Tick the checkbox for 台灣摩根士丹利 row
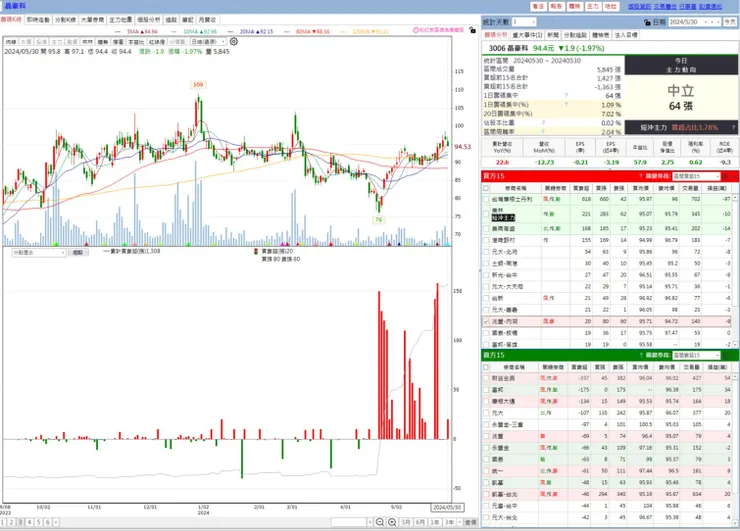Viewport: 740px width, 531px height. [x=486, y=199]
